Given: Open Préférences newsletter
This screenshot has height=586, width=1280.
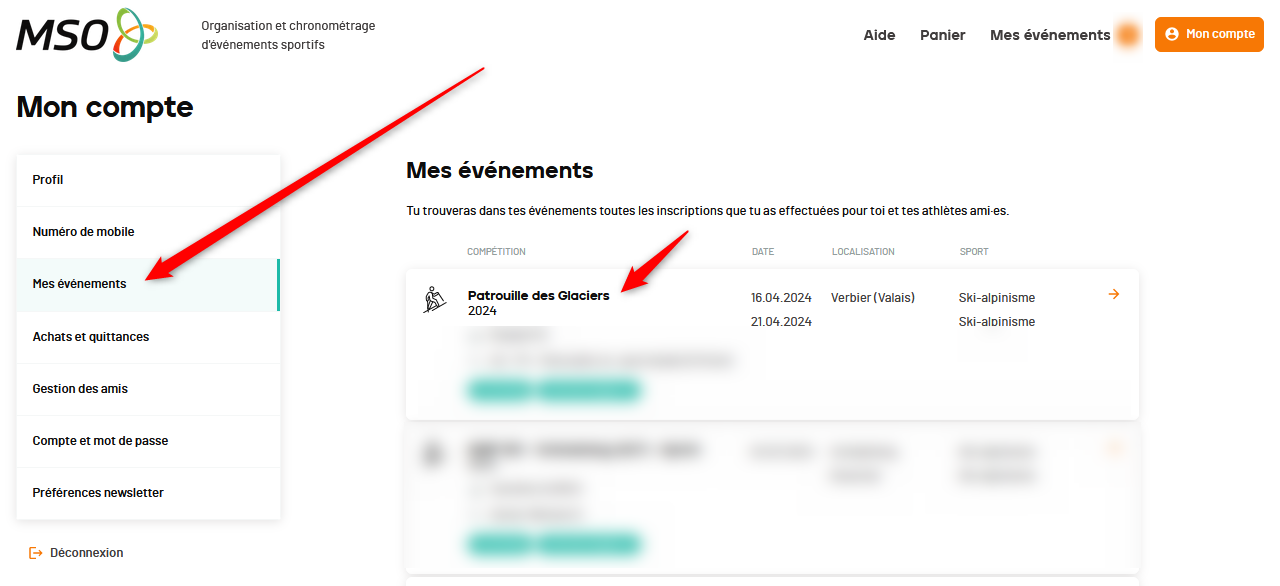Looking at the screenshot, I should point(98,493).
